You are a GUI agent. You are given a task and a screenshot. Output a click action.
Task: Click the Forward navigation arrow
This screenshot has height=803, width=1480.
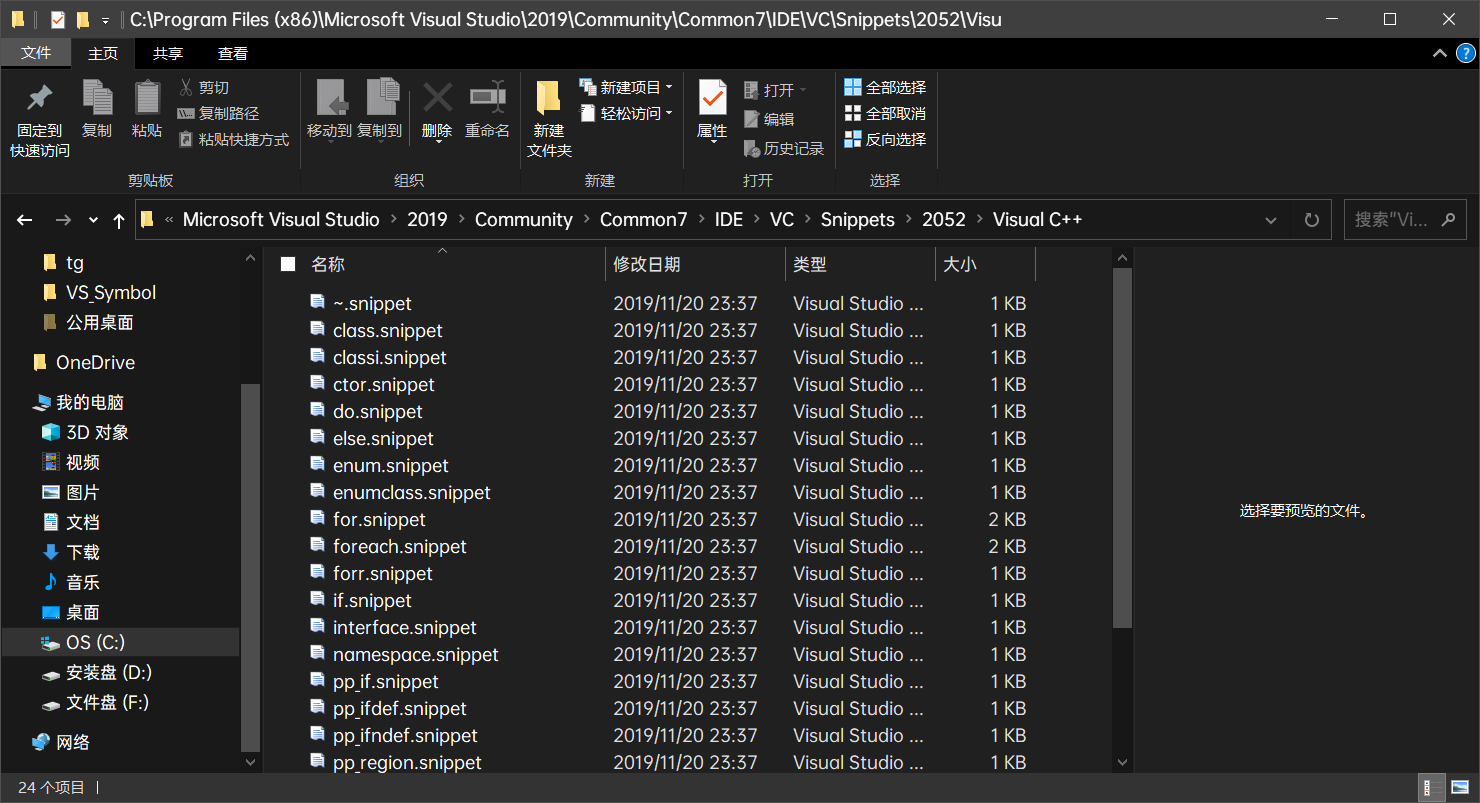pos(63,220)
